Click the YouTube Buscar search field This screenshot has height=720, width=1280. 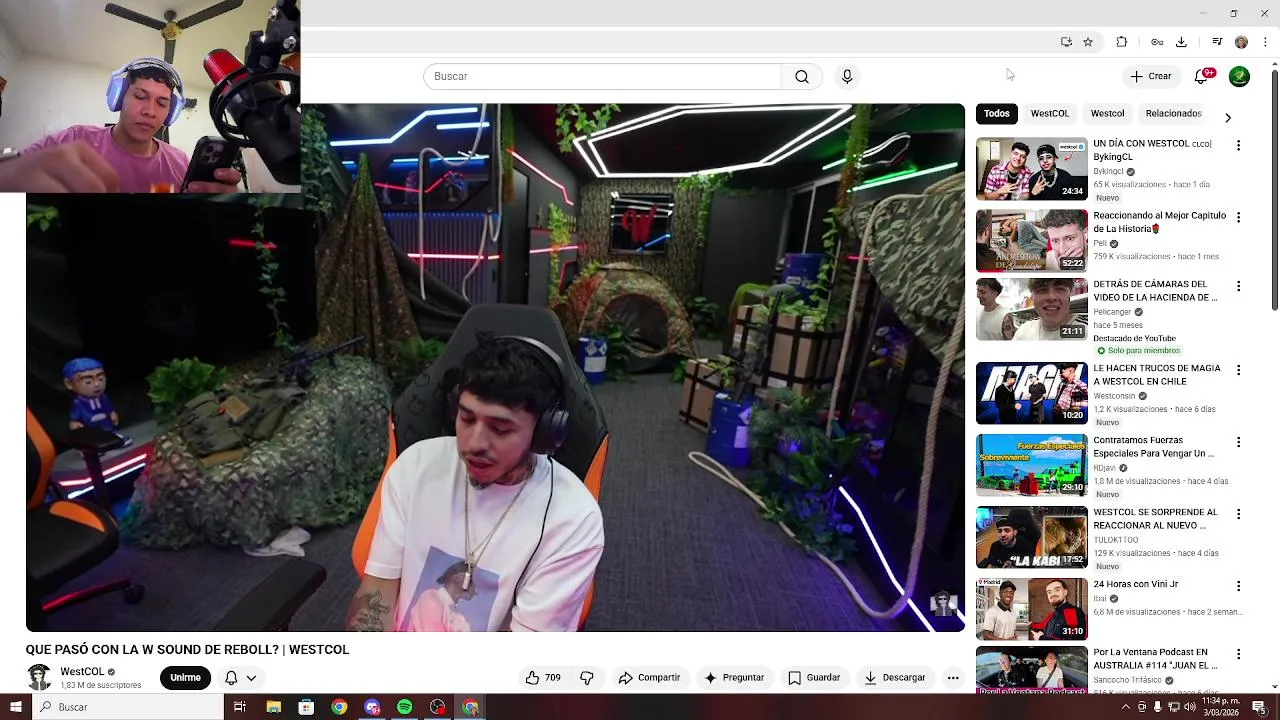(602, 77)
